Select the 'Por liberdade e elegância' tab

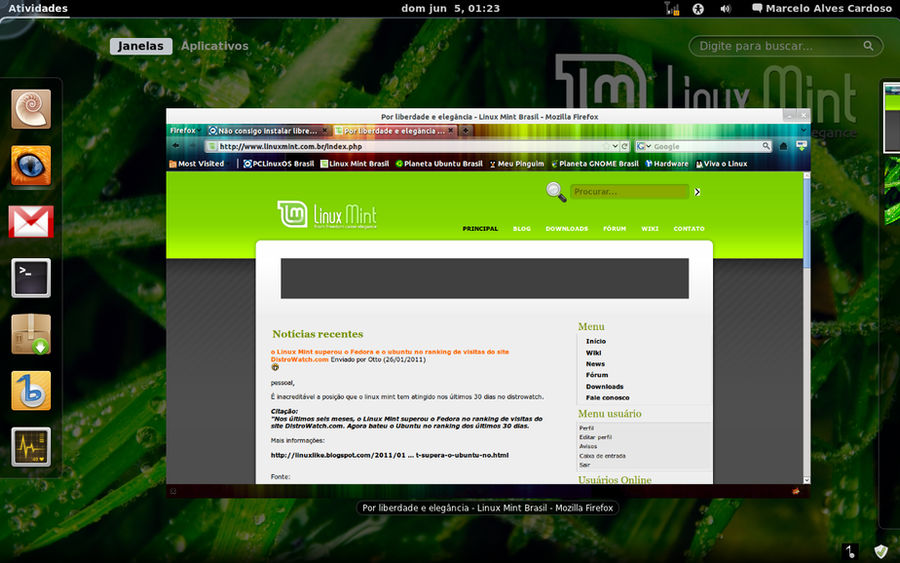pyautogui.click(x=394, y=131)
